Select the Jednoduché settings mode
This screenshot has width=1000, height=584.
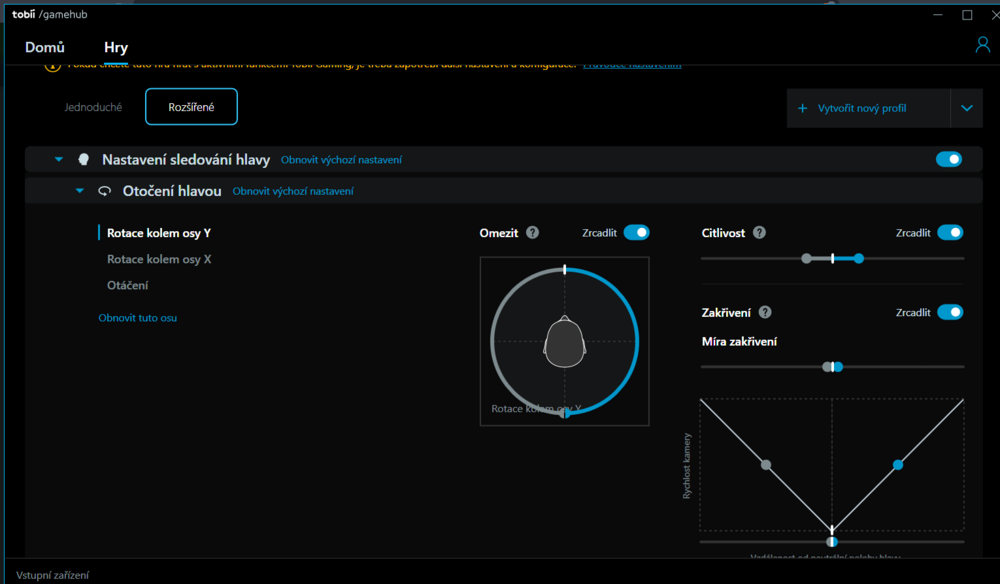[94, 107]
